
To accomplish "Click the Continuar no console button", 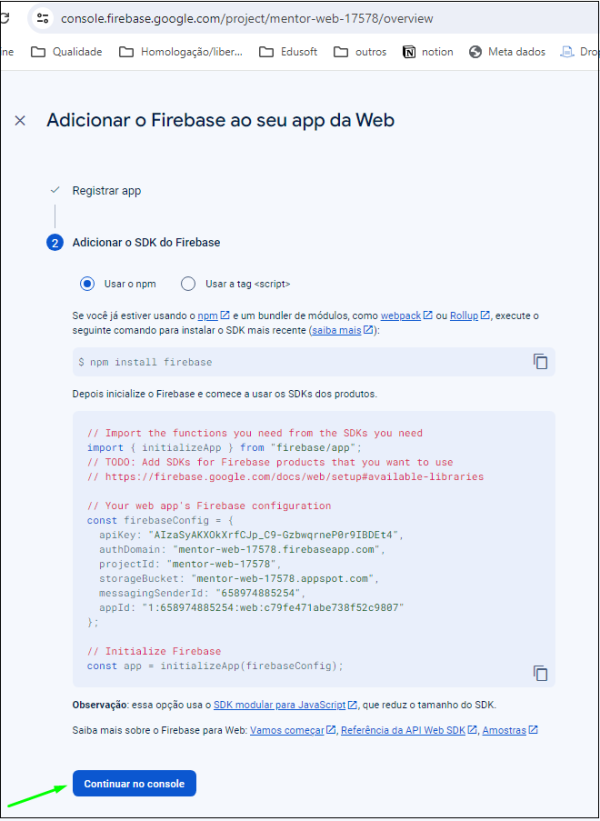I will [135, 783].
